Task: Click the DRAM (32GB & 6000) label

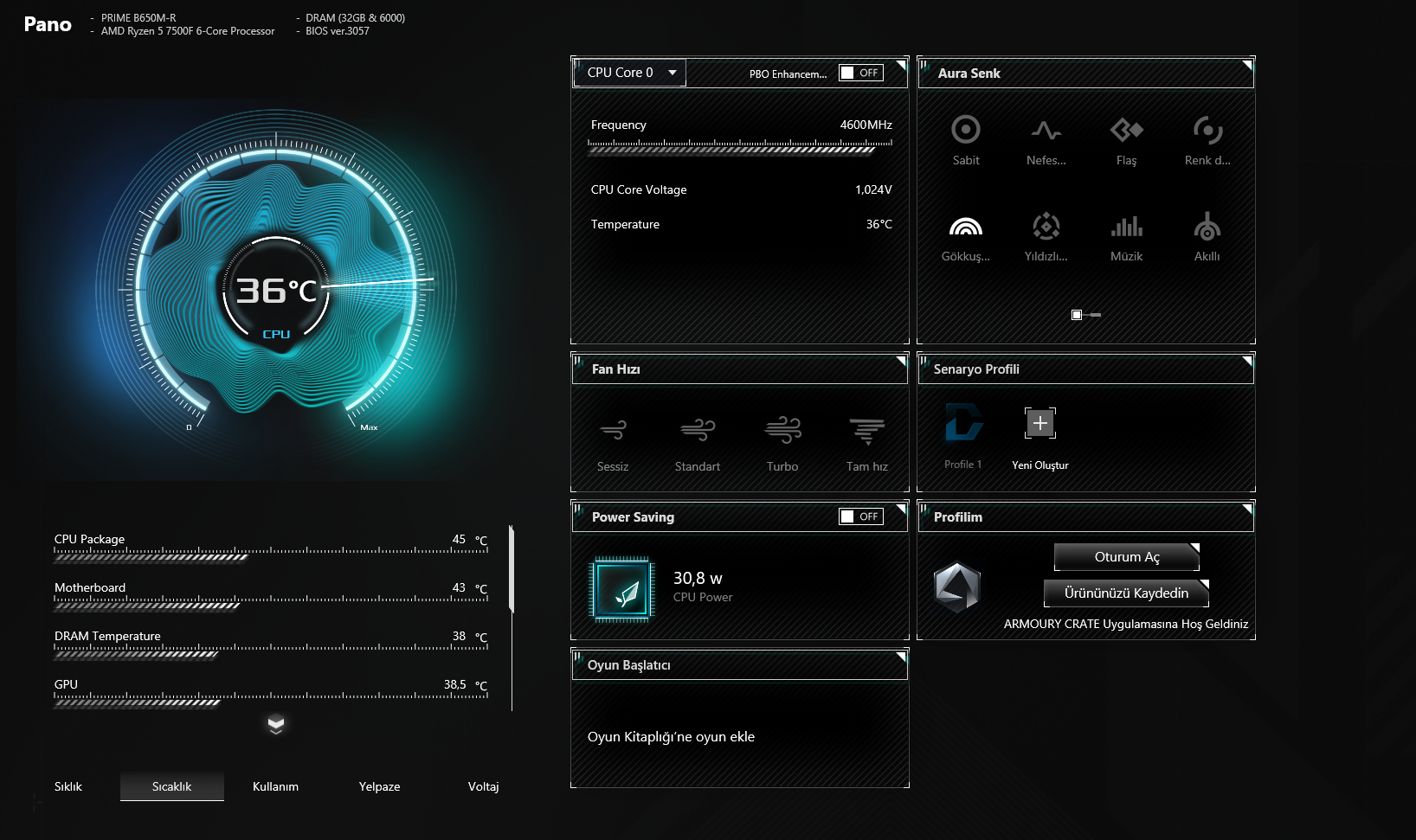Action: click(355, 18)
